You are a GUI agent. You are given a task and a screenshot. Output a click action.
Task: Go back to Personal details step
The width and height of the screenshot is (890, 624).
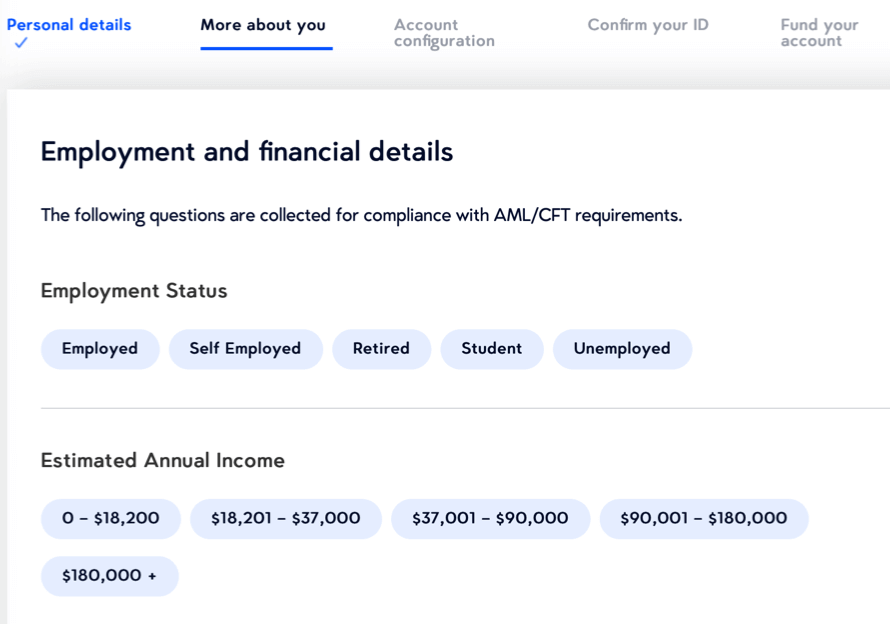69,25
